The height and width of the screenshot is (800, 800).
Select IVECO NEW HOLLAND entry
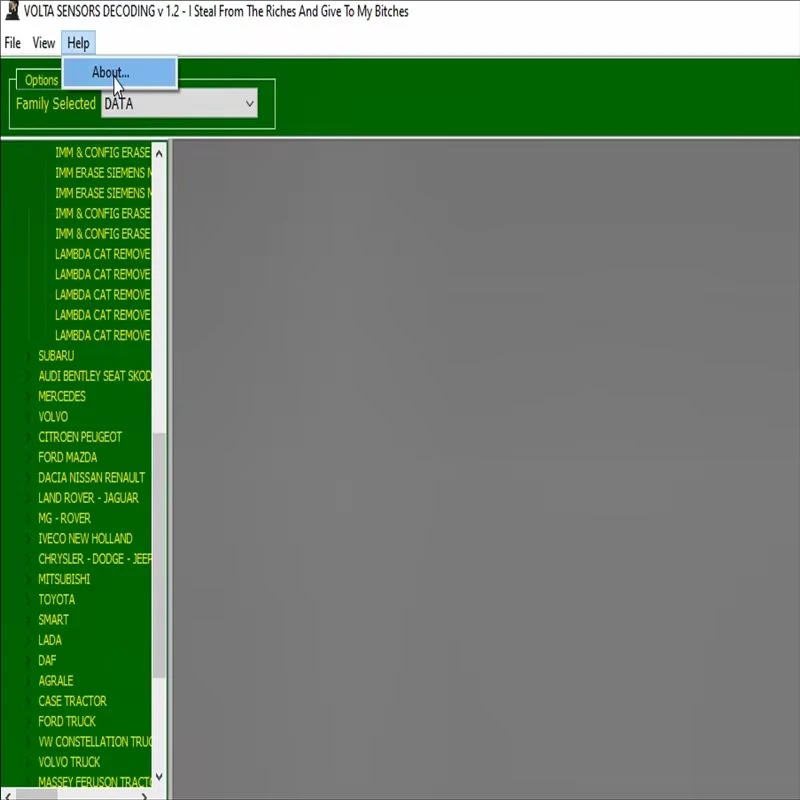point(85,539)
